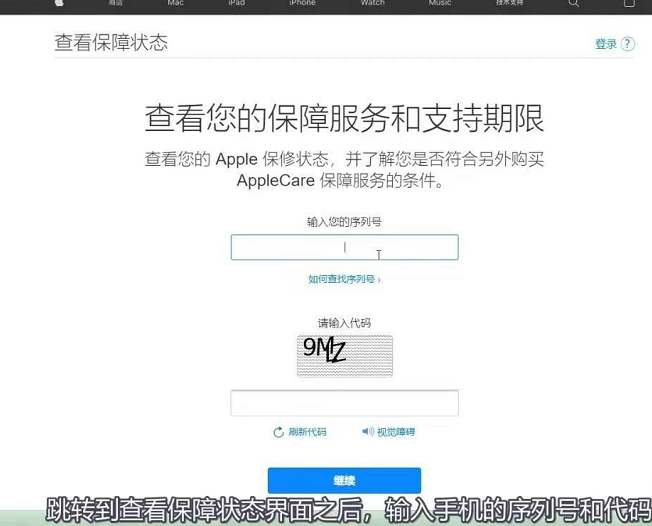
Task: Open the shopping bag icon
Action: pos(629,3)
